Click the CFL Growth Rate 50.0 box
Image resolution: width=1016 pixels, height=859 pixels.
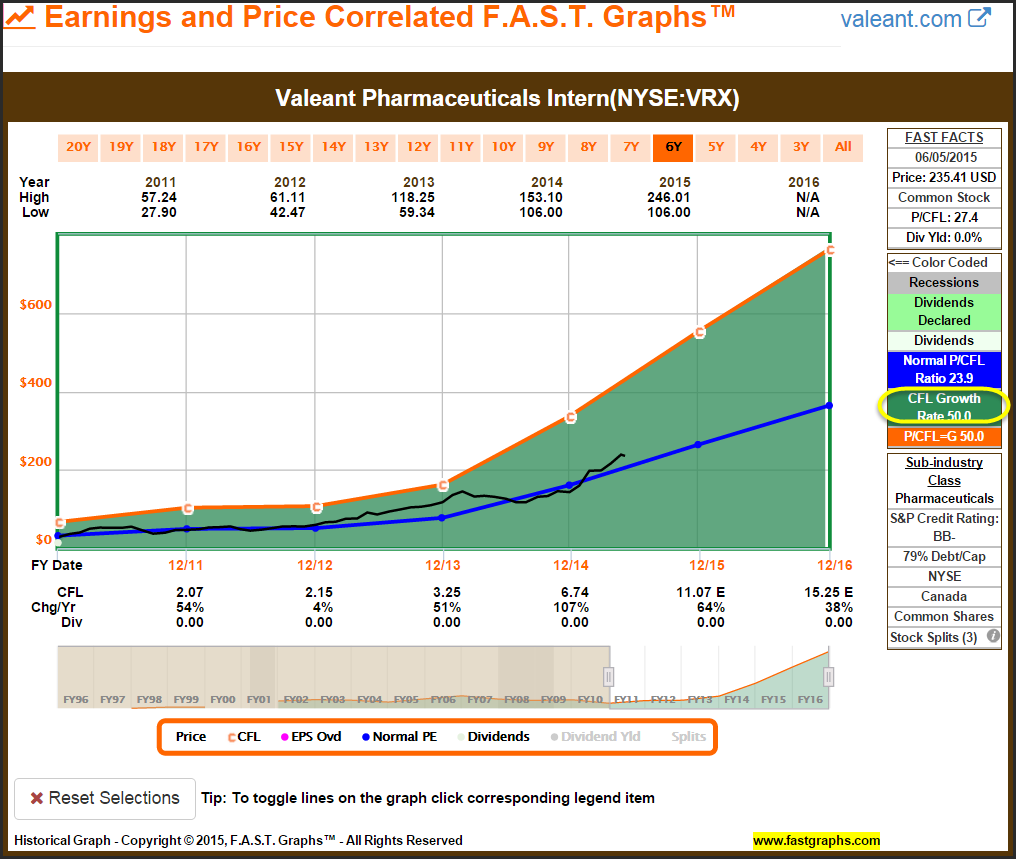pos(944,407)
